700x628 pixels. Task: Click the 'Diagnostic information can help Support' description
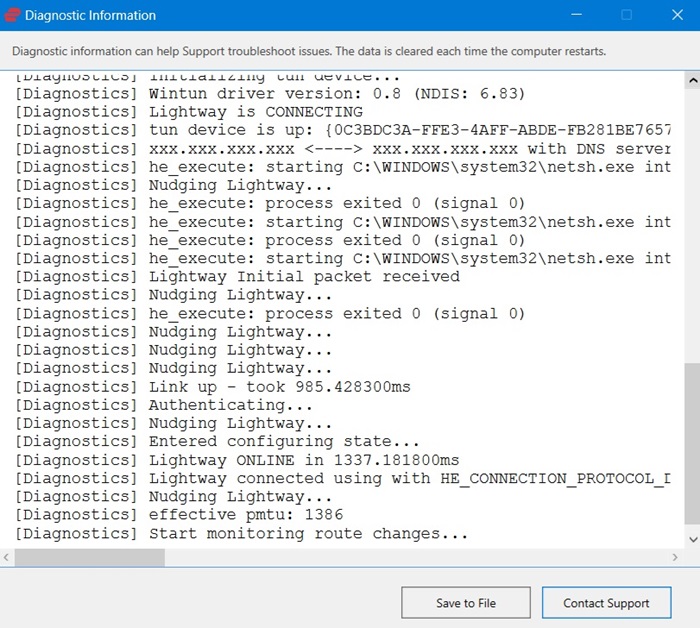(309, 51)
